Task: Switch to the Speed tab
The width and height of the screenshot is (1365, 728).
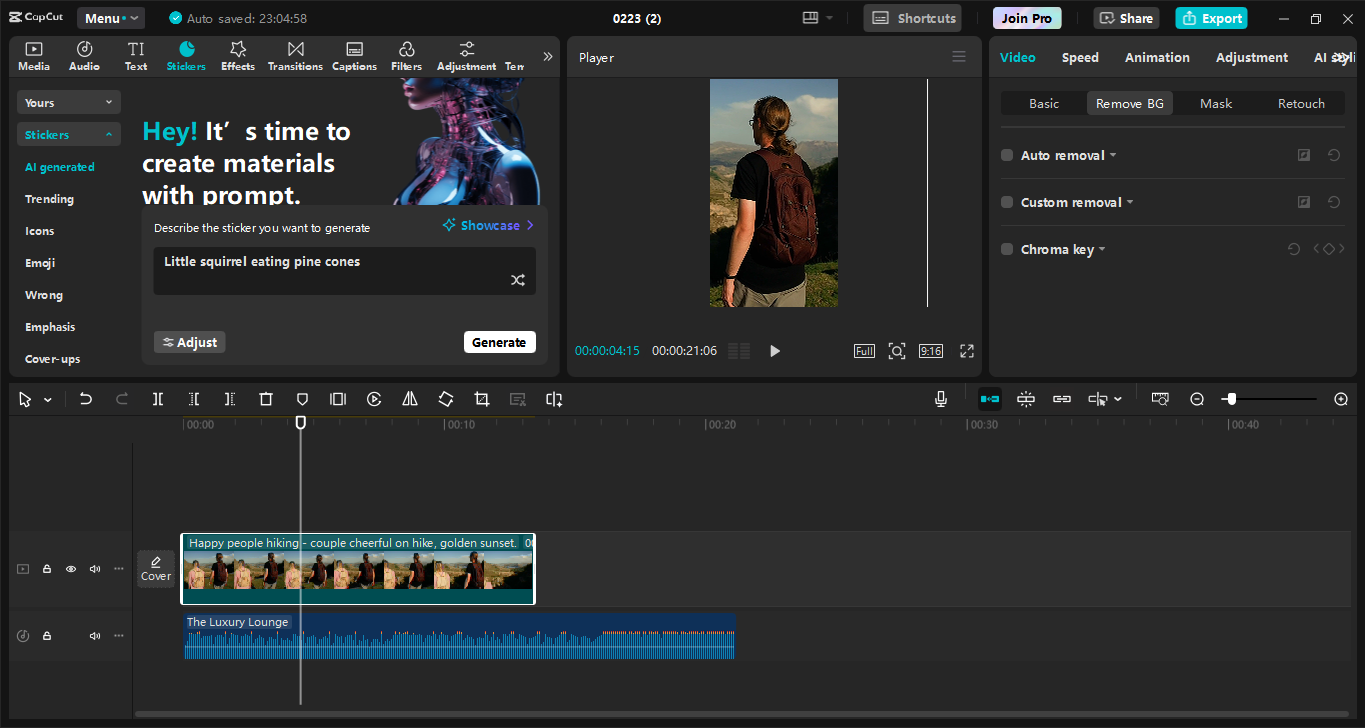Action: point(1080,57)
